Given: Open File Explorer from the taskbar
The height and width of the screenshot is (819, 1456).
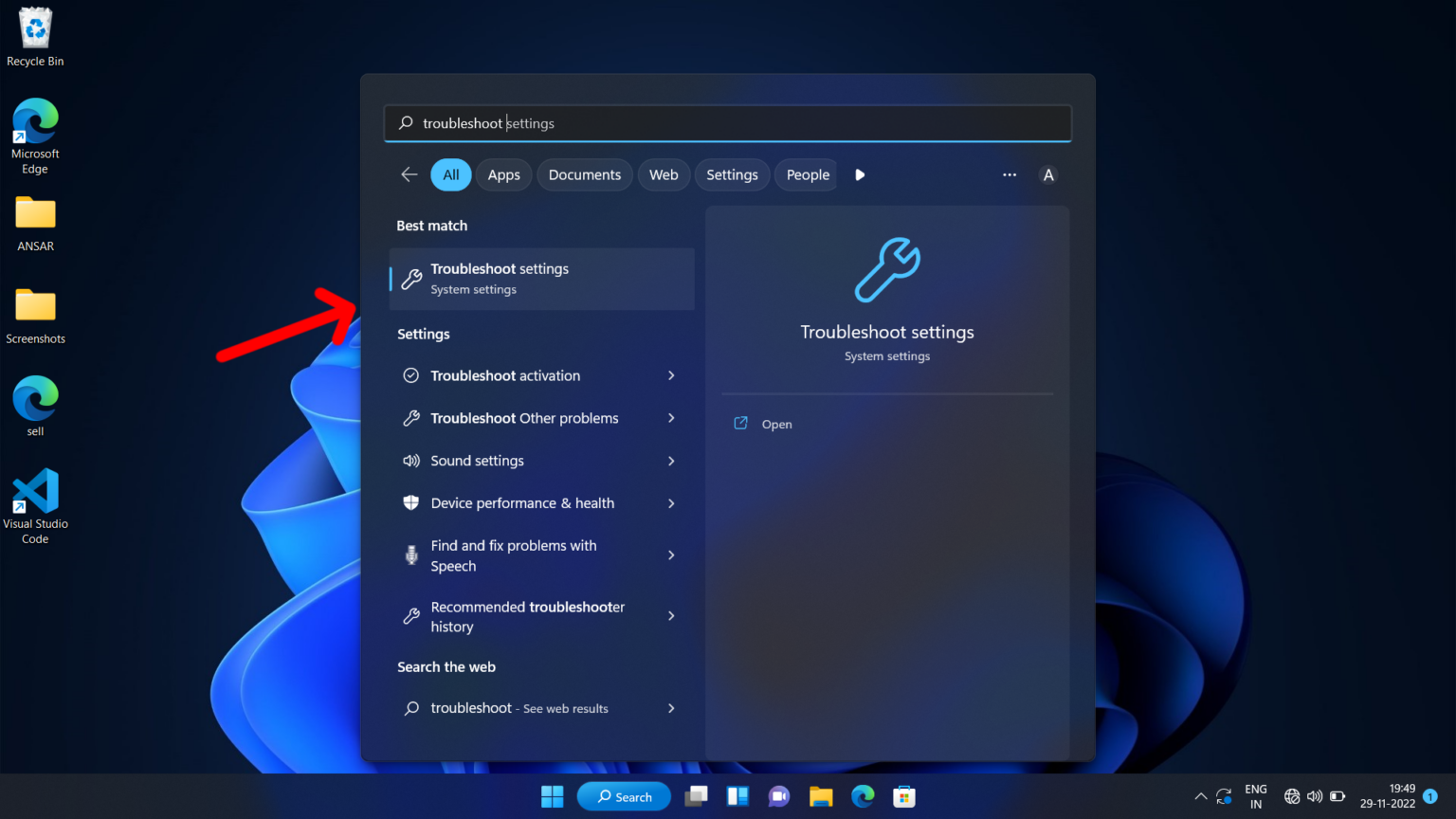Looking at the screenshot, I should 820,796.
